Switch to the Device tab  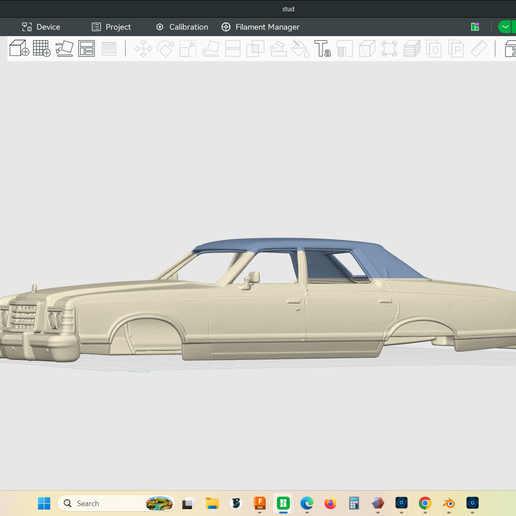click(x=41, y=27)
